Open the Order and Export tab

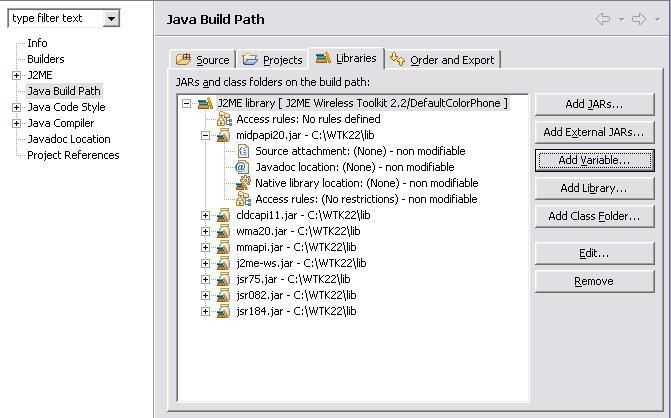442,59
